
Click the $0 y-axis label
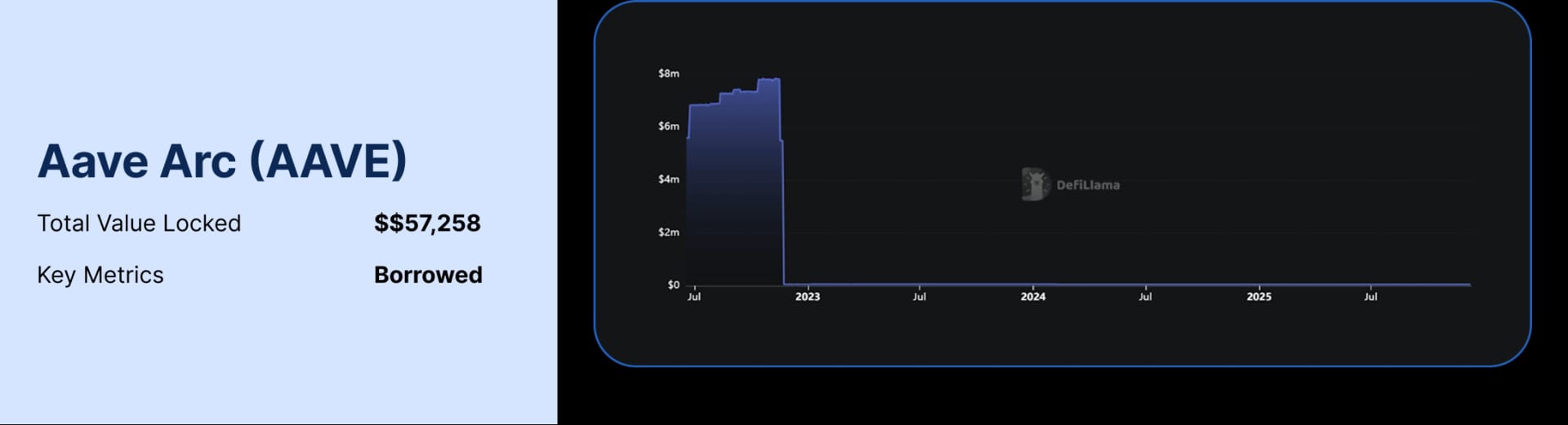tap(673, 285)
